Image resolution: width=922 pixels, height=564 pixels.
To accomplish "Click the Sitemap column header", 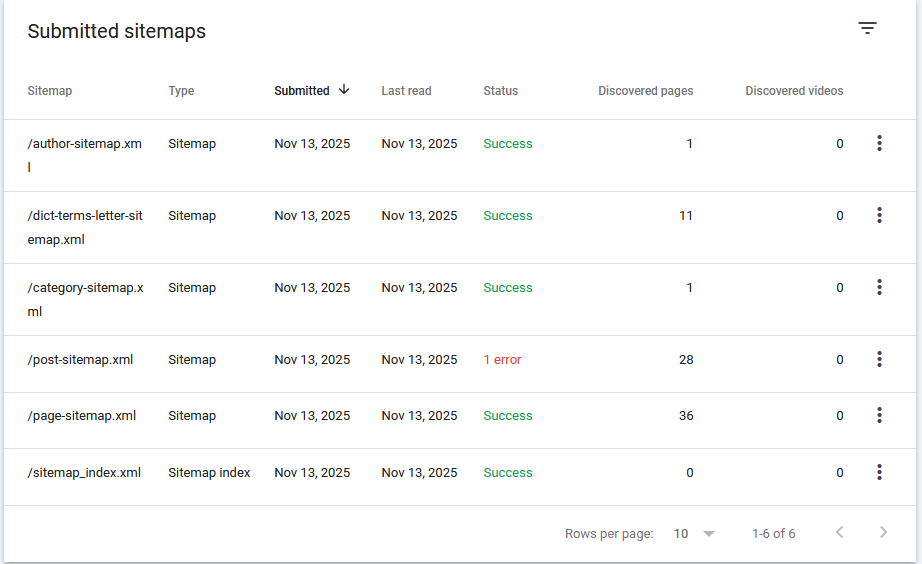I will pyautogui.click(x=50, y=91).
